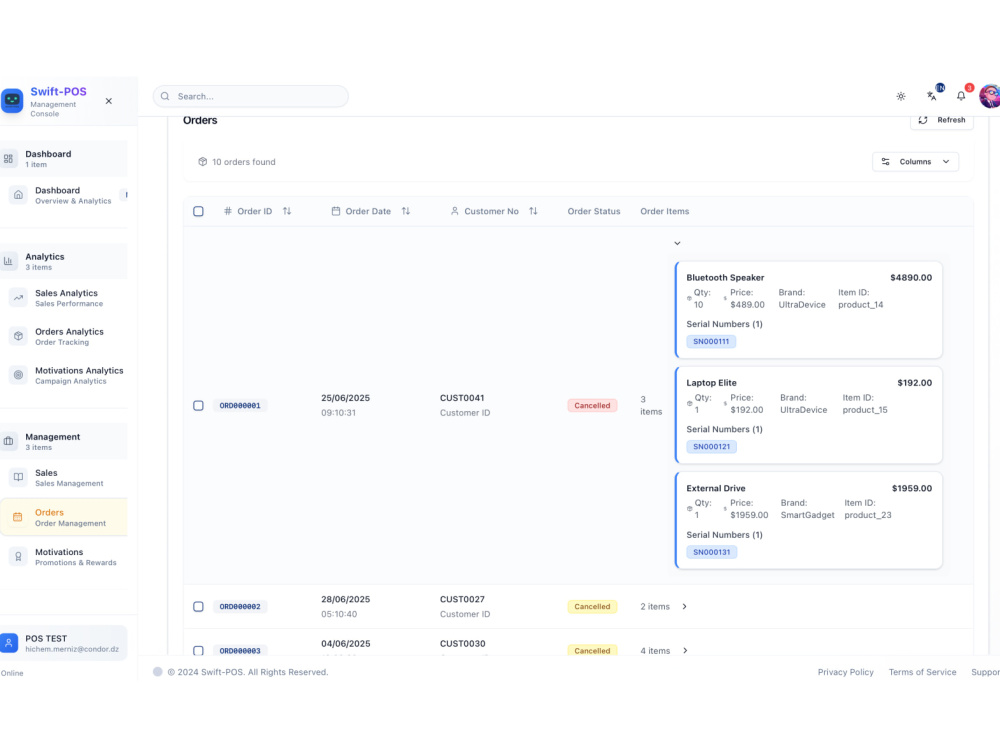Click the POS TEST user icon

(x=9, y=643)
